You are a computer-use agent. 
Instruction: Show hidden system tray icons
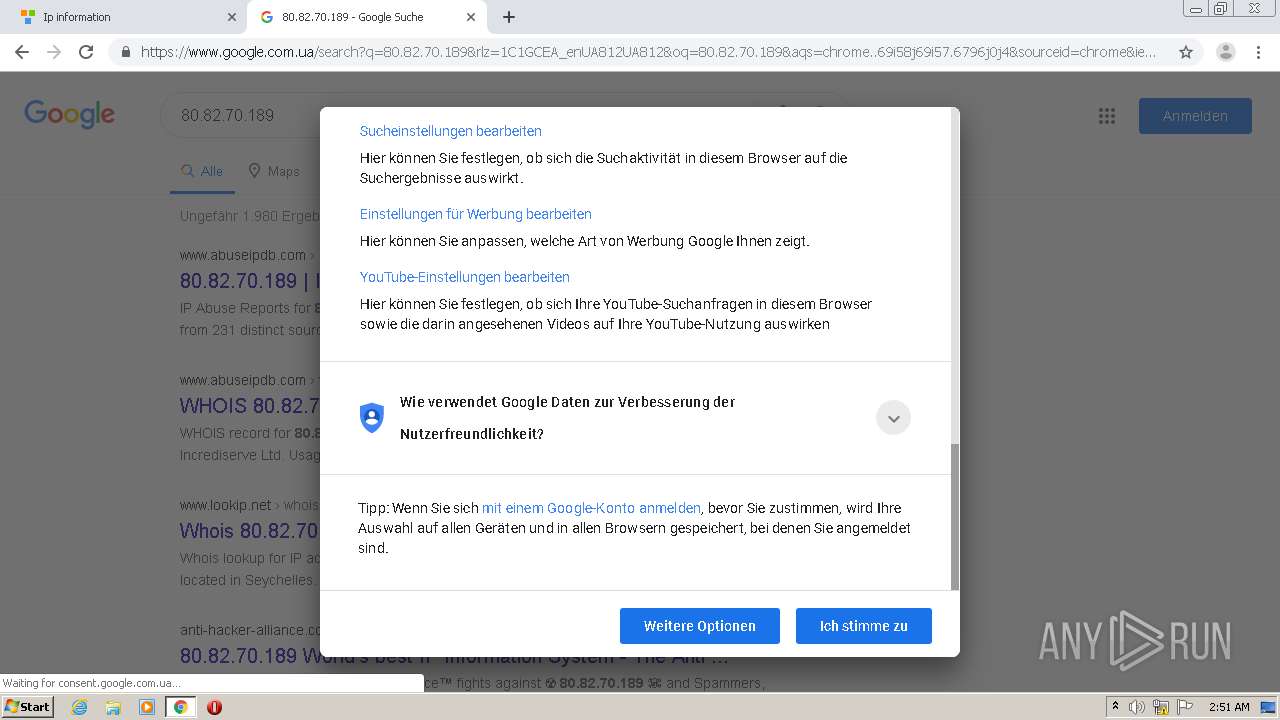1115,707
